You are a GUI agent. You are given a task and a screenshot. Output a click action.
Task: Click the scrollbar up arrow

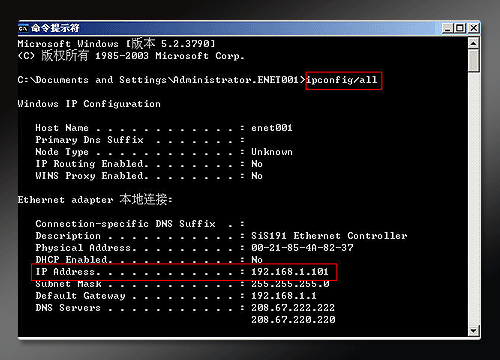pyautogui.click(x=474, y=43)
